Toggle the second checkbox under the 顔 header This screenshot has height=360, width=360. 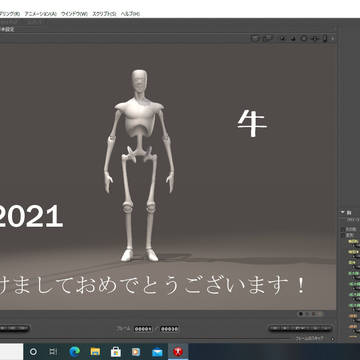click(x=343, y=235)
